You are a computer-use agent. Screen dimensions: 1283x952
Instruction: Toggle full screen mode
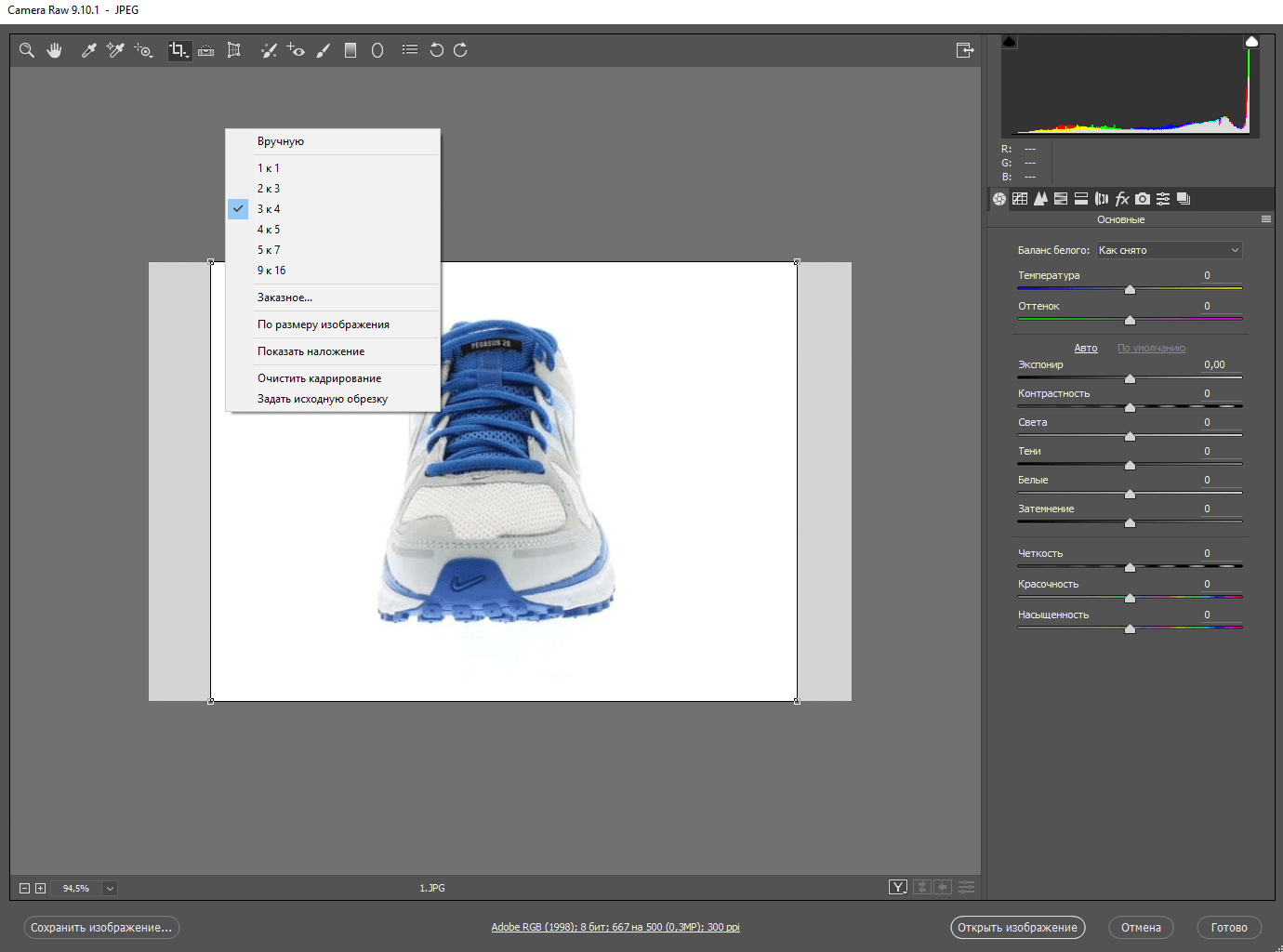[965, 50]
